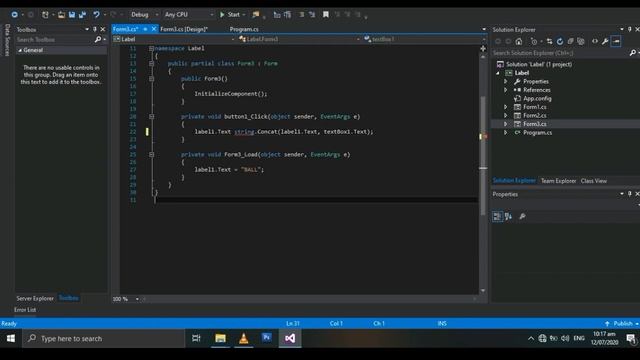This screenshot has height=360, width=640.
Task: Switch to the Program.cs tab
Action: [244, 29]
